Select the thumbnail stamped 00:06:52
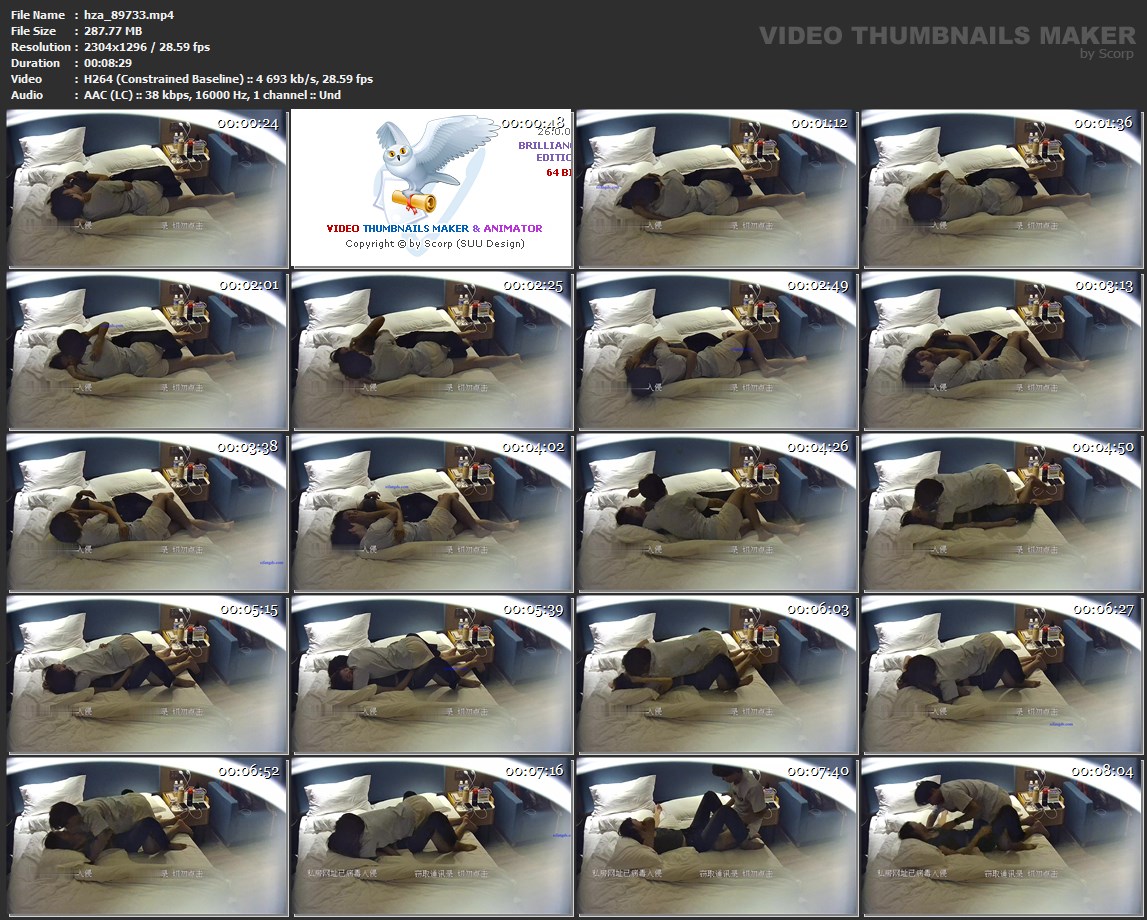1147x920 pixels. pyautogui.click(x=147, y=837)
